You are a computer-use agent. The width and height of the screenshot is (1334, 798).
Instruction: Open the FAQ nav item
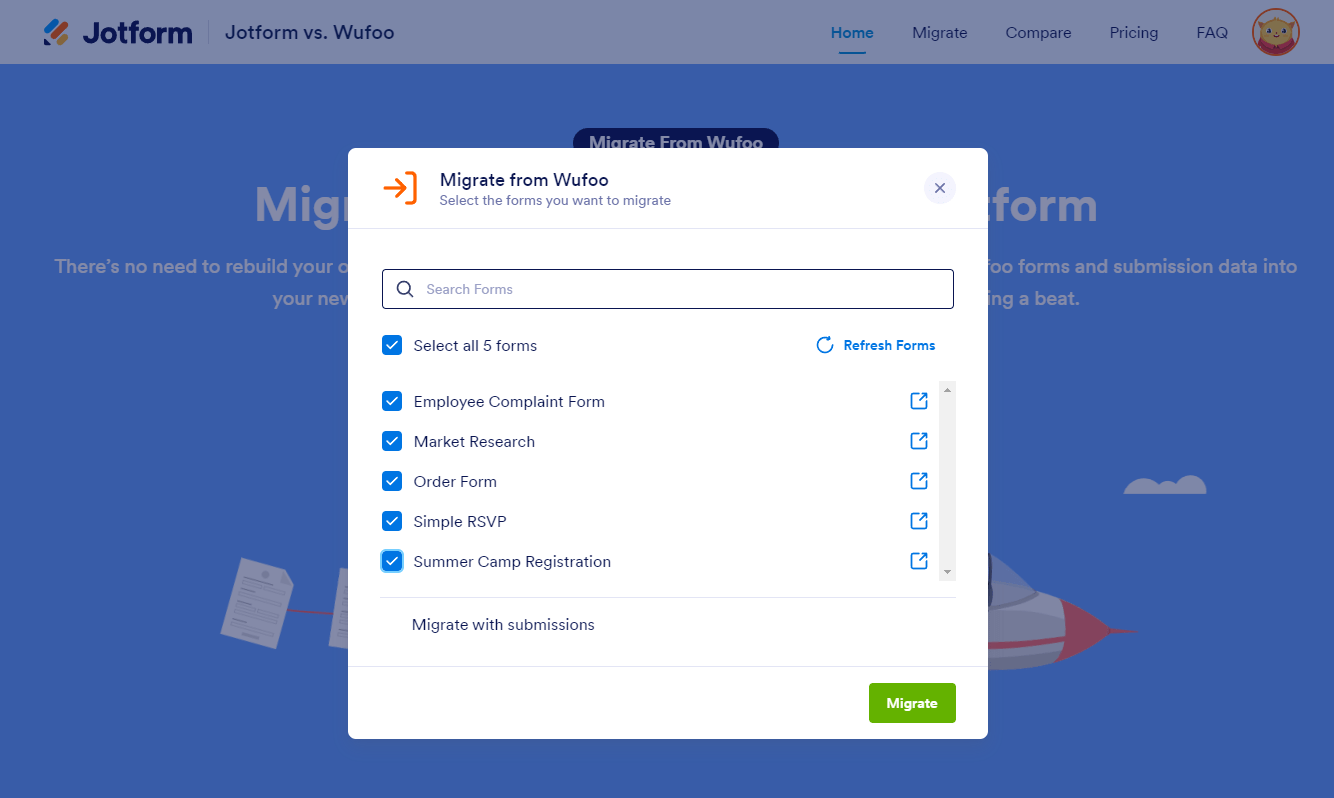1212,33
